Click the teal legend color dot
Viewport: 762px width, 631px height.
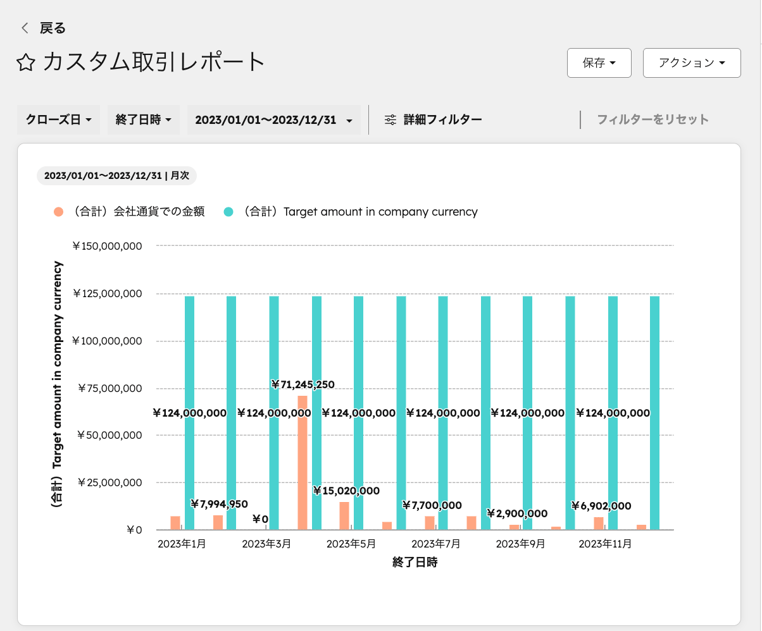click(x=229, y=212)
